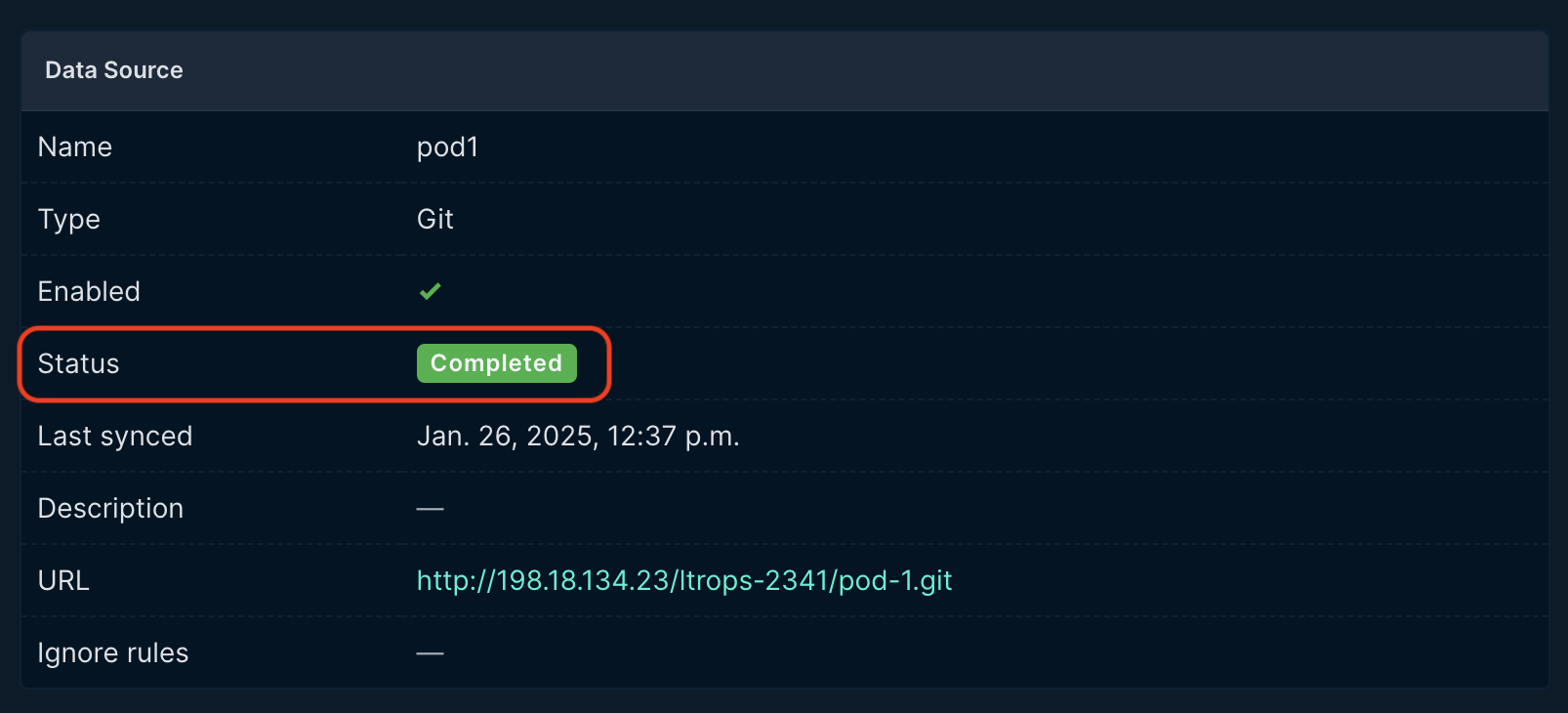Click the green Enabled checkmark icon

[x=430, y=291]
